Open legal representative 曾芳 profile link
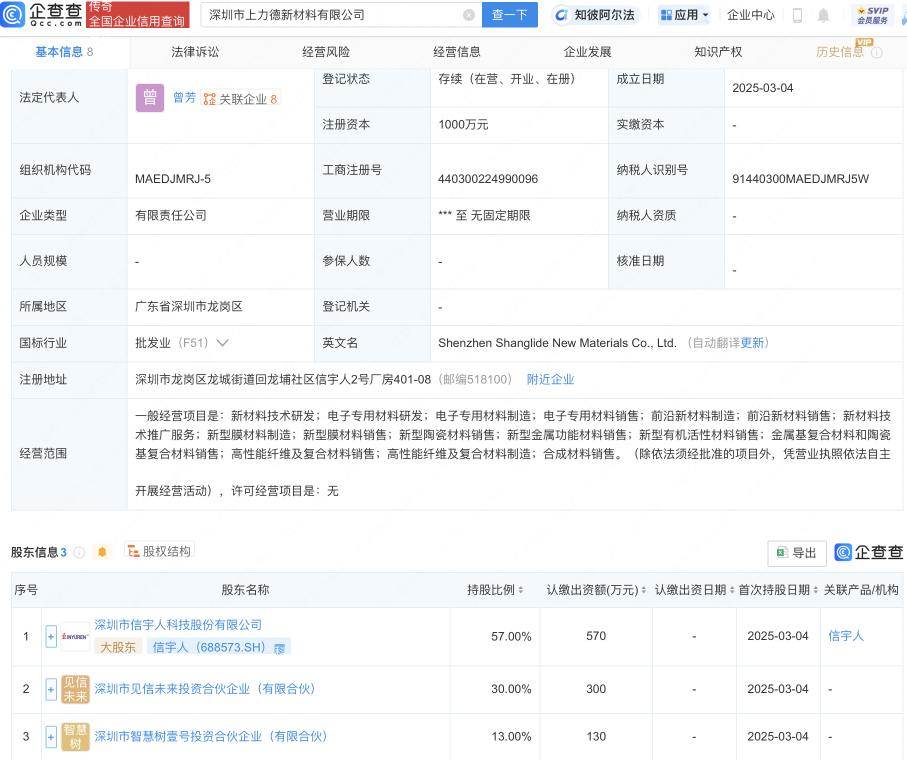Image resolution: width=907 pixels, height=760 pixels. 185,98
